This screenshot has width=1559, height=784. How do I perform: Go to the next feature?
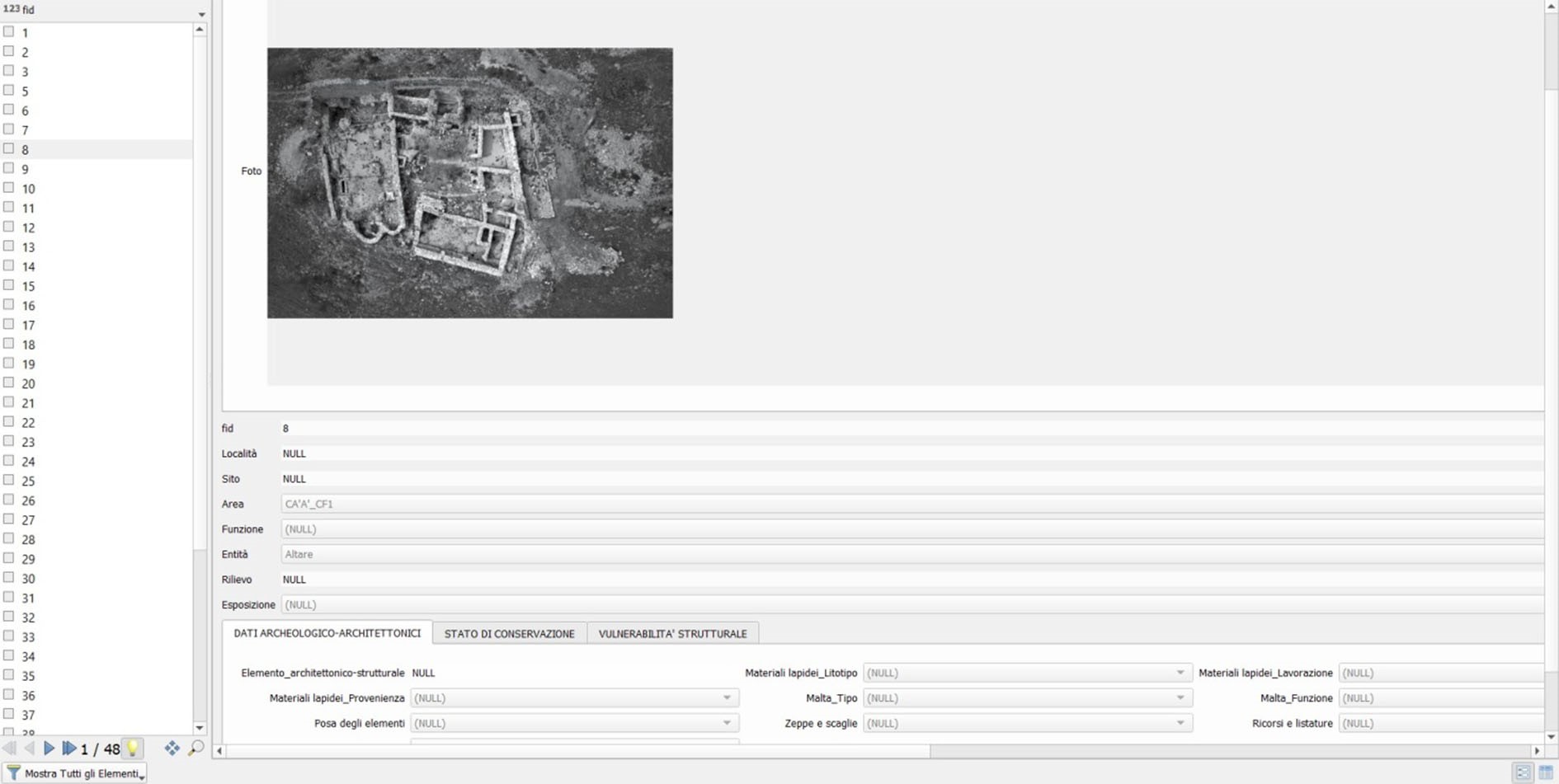point(49,749)
